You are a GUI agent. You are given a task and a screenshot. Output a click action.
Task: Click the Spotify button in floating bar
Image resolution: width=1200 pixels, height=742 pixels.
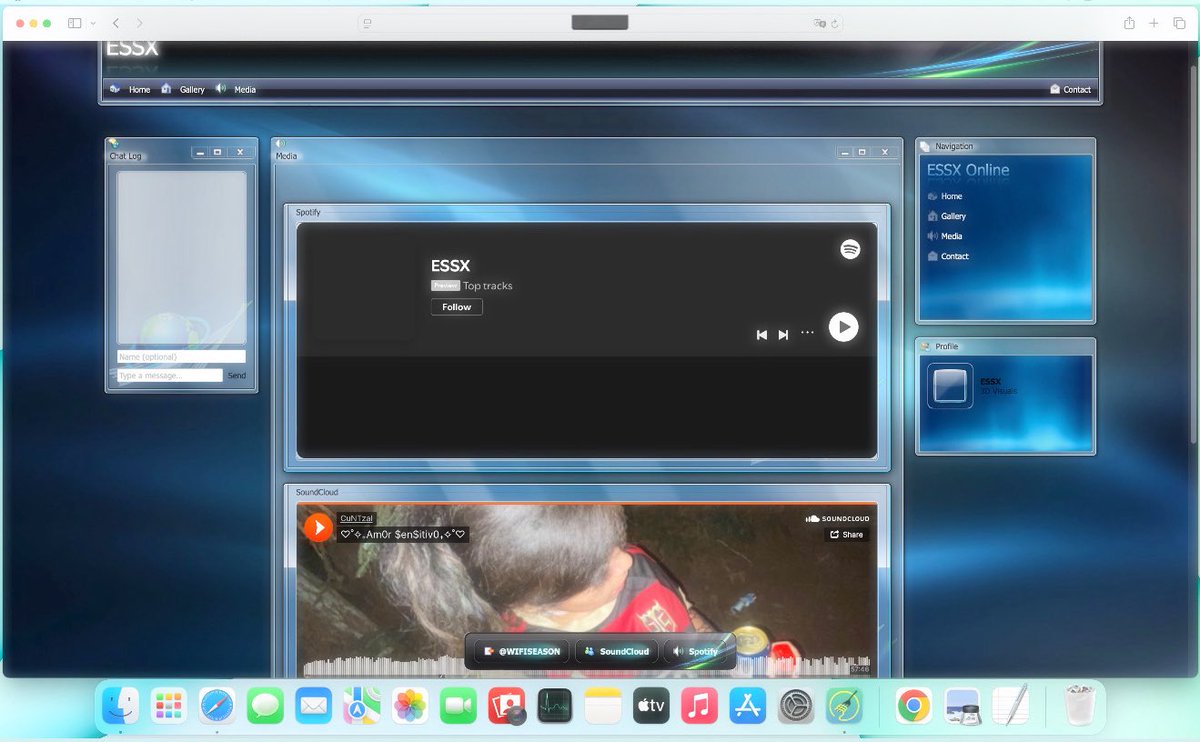click(696, 651)
